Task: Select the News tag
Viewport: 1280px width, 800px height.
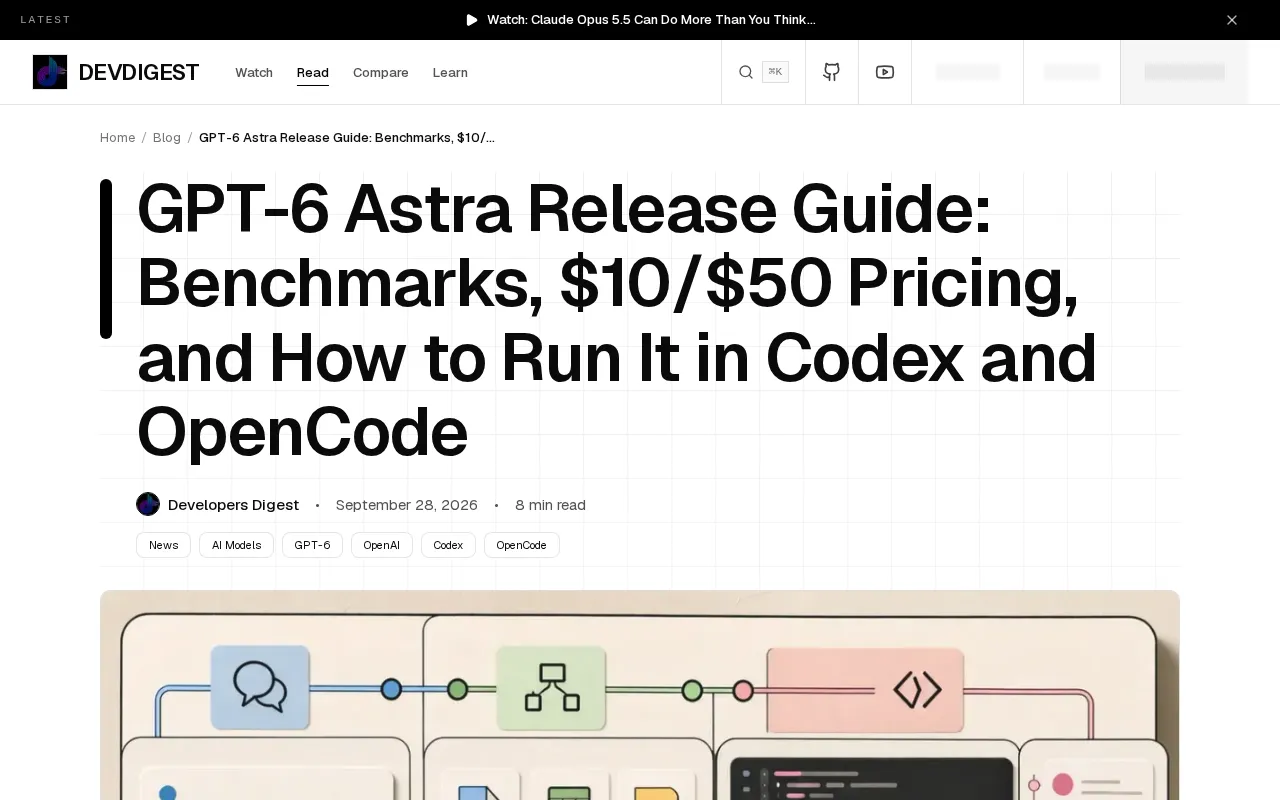Action: 164,545
